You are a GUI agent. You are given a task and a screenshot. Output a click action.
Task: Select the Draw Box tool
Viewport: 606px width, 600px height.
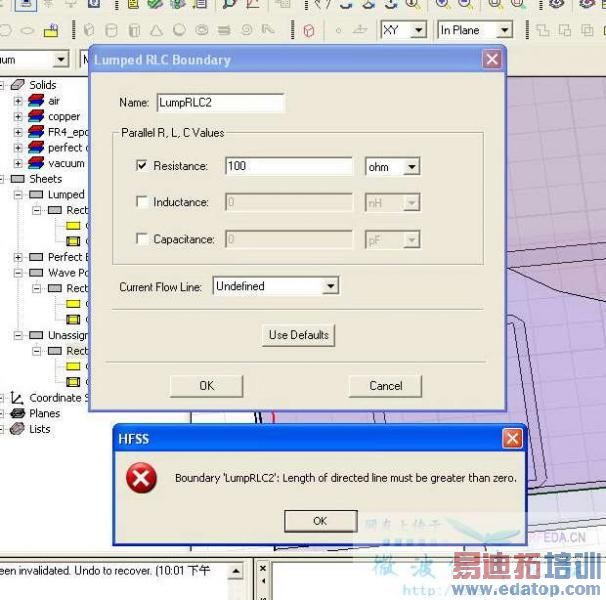point(89,30)
